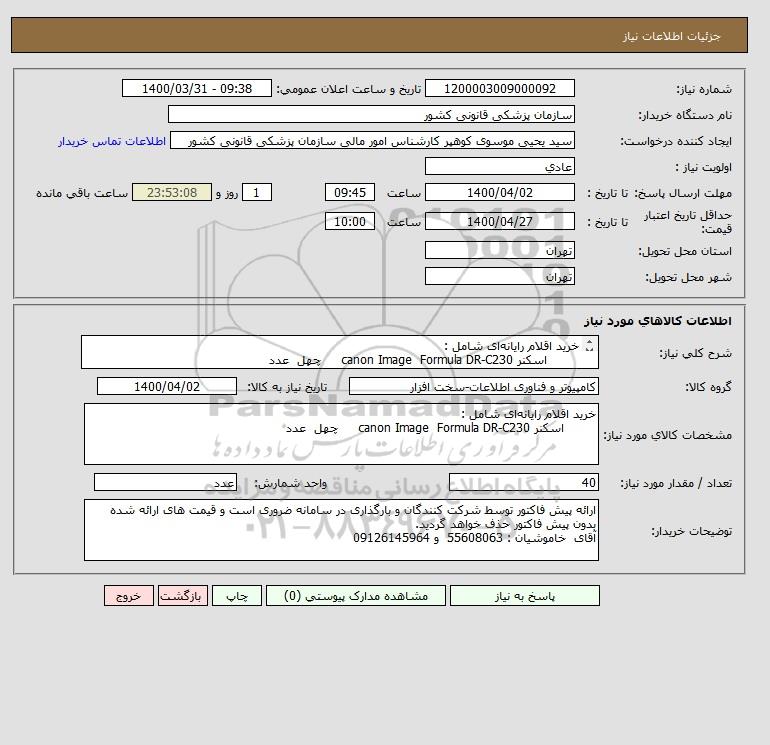Image resolution: width=770 pixels, height=745 pixels.
Task: Click the delivery city field تهران
Action: click(x=499, y=276)
